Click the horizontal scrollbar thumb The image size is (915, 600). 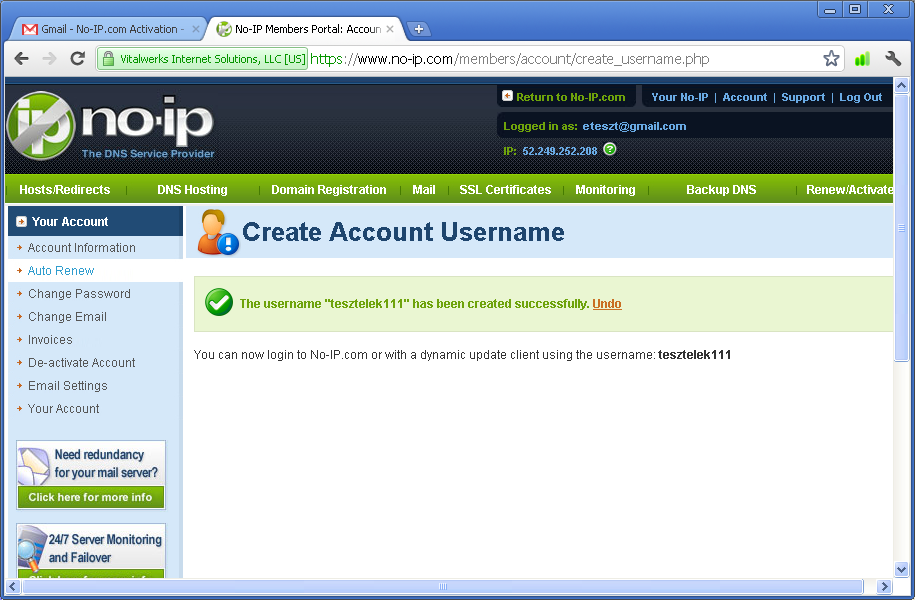(442, 586)
